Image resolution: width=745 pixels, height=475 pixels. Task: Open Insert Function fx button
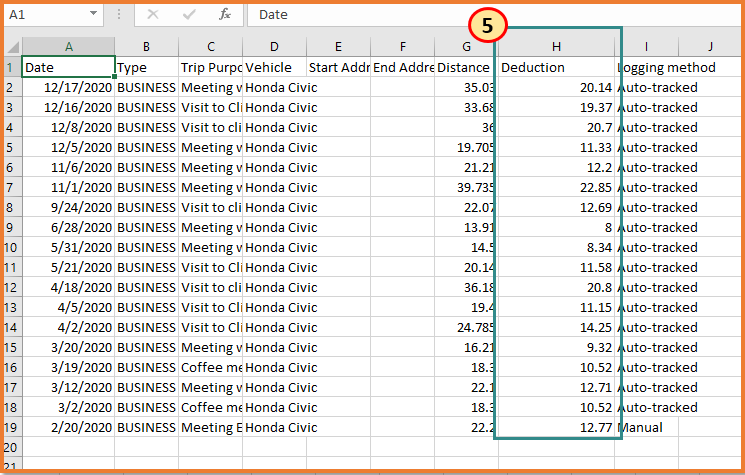(225, 14)
